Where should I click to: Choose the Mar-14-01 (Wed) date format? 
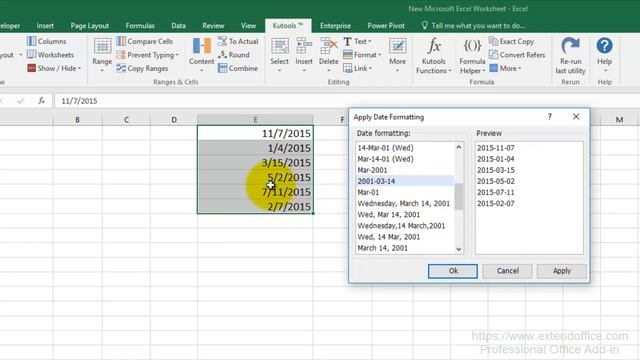pyautogui.click(x=404, y=159)
